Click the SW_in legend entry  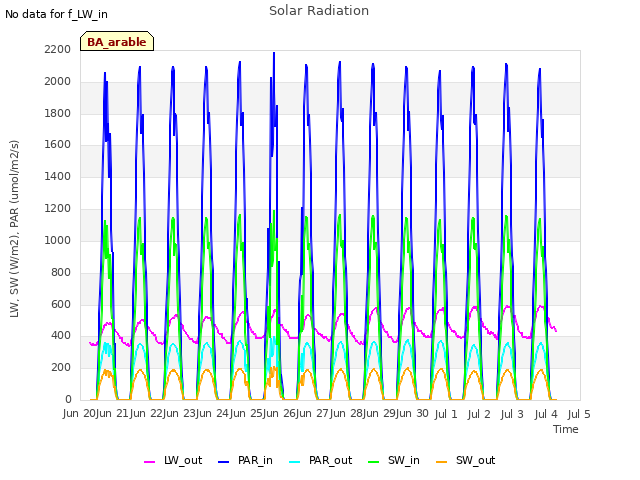(394, 460)
